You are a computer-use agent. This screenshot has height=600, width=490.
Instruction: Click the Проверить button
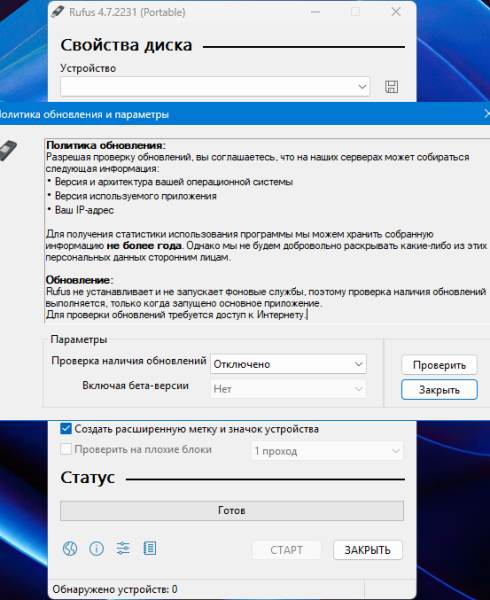[439, 365]
